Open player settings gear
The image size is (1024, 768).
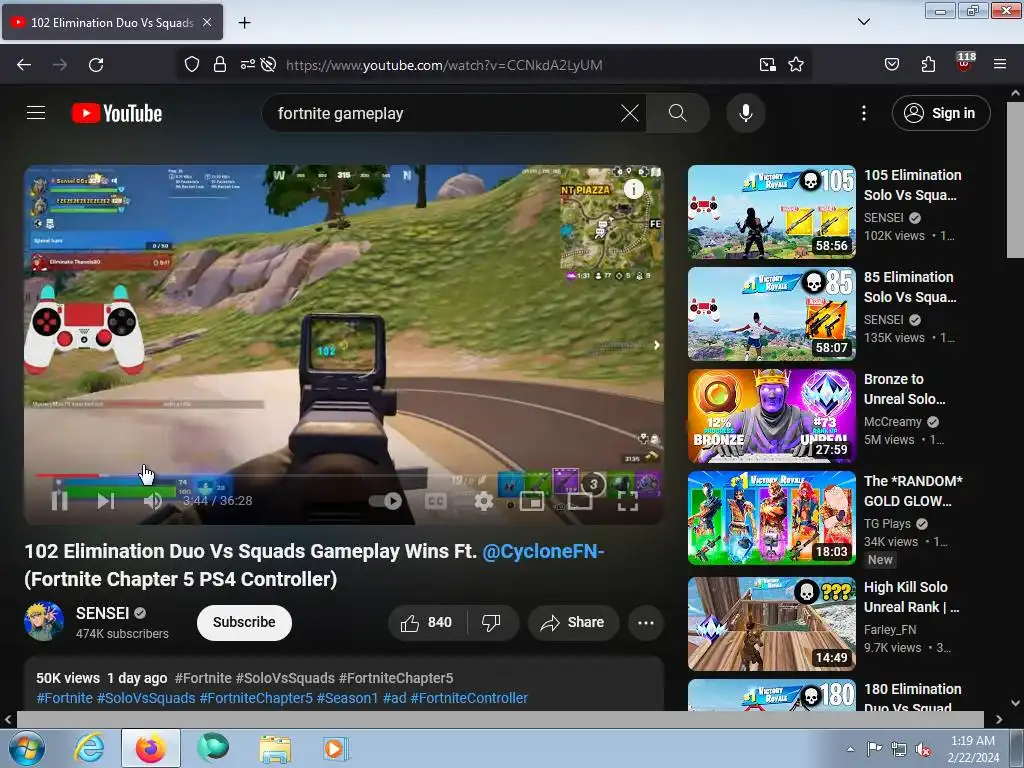click(x=483, y=501)
